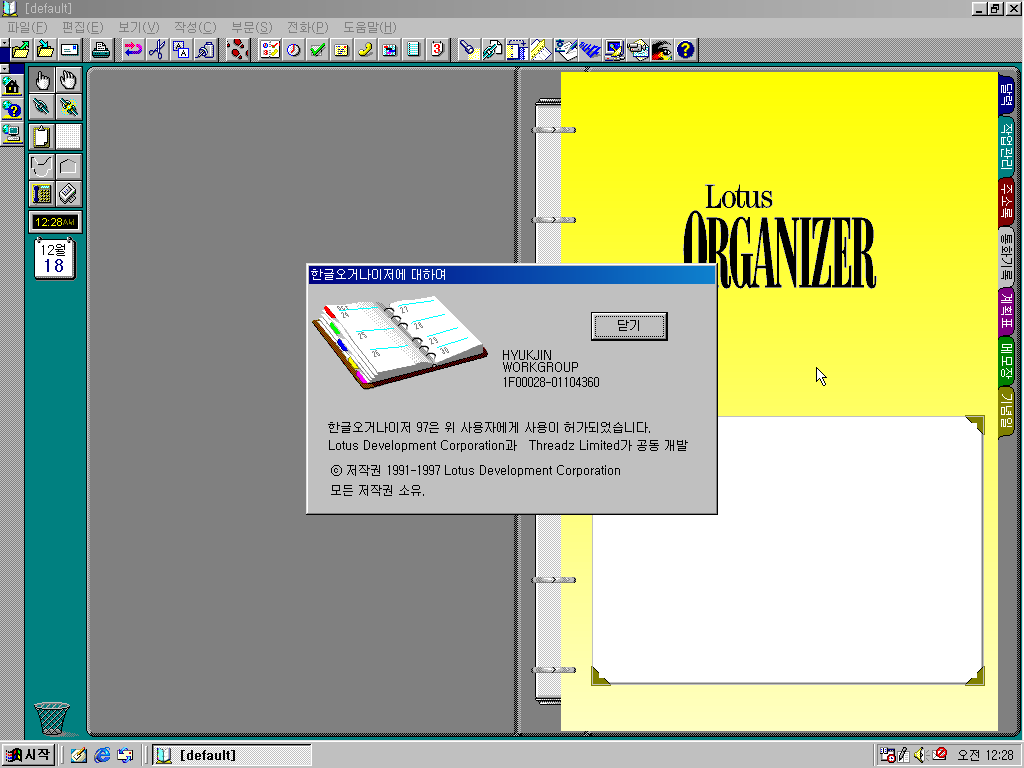Open the 편집(E) menu
Image resolution: width=1024 pixels, height=768 pixels.
[82, 27]
